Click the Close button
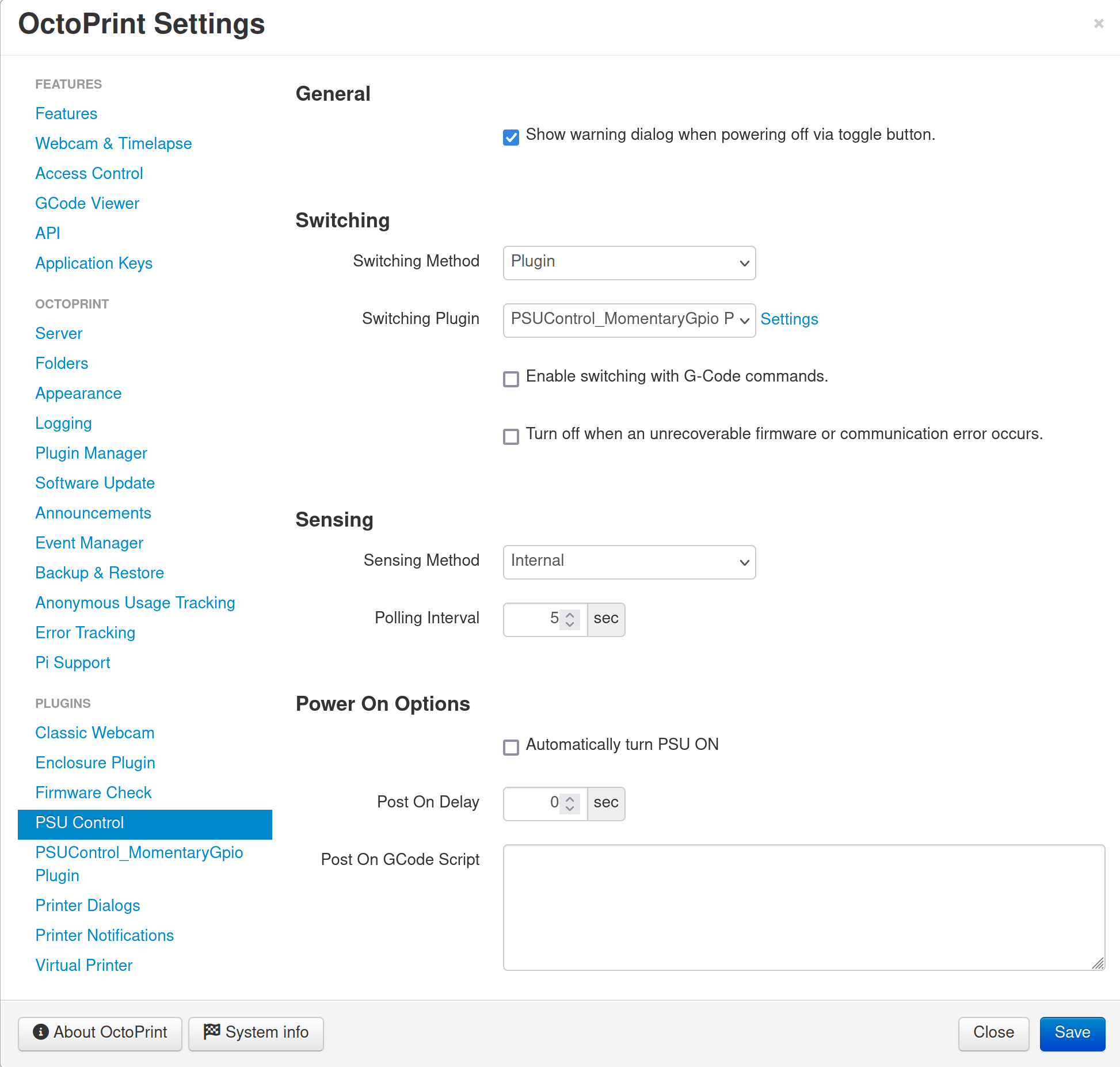The width and height of the screenshot is (1120, 1067). click(993, 1034)
